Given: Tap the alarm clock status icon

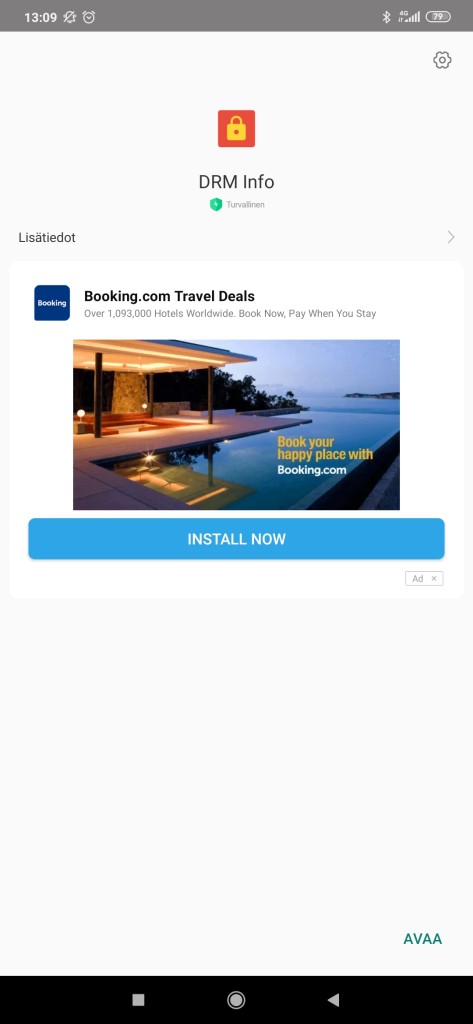Looking at the screenshot, I should pyautogui.click(x=89, y=18).
